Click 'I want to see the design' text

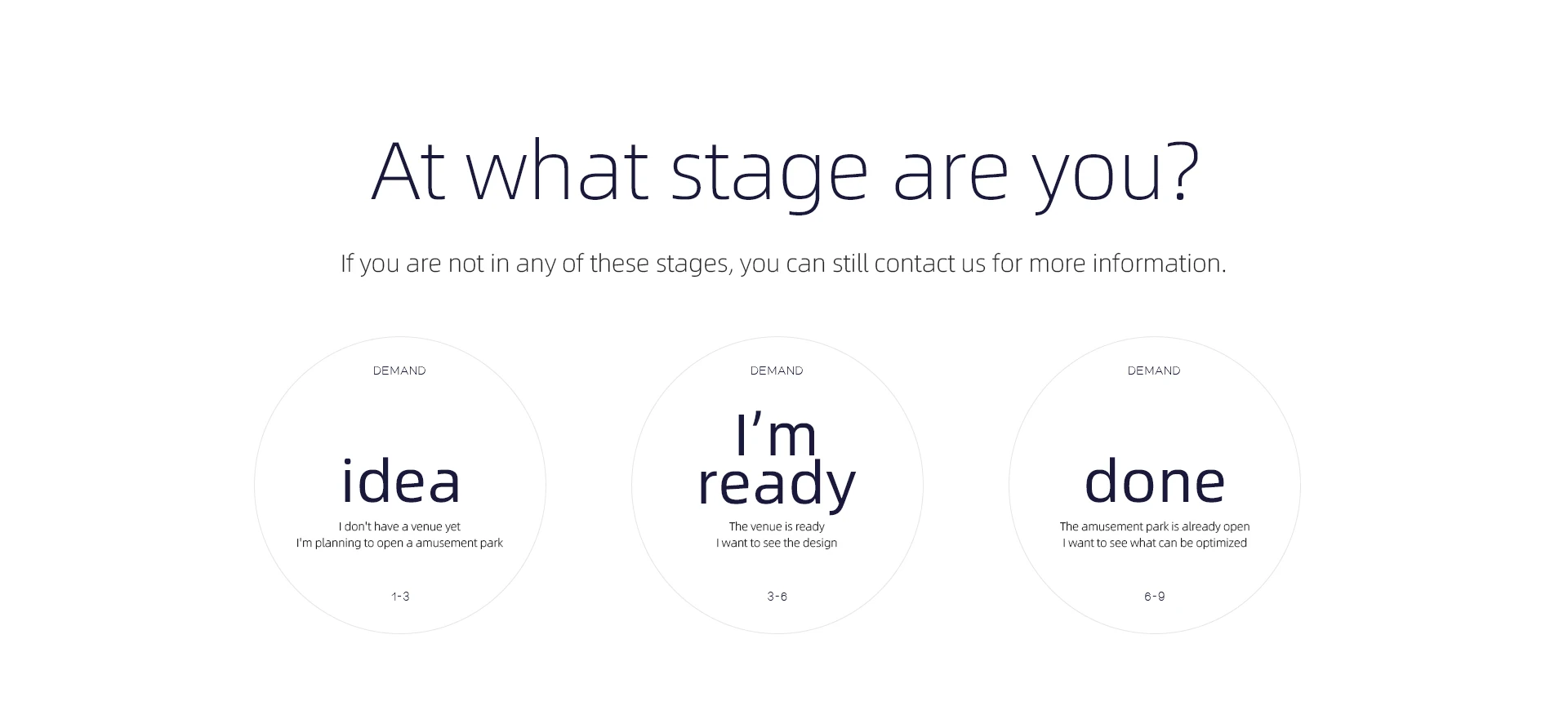click(x=777, y=543)
